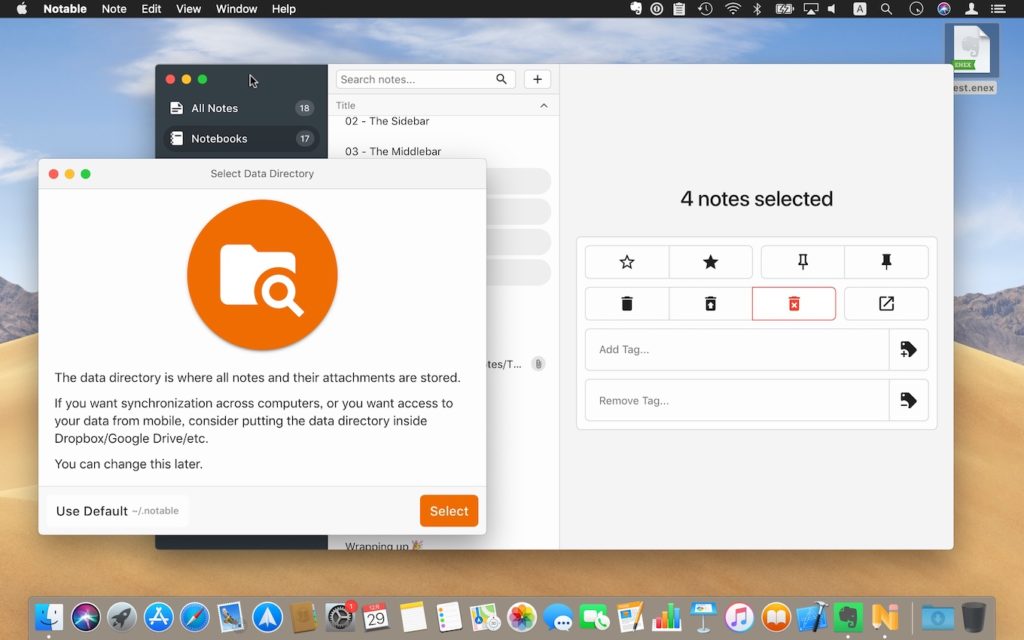
Task: Create a new note with plus button
Action: click(537, 79)
